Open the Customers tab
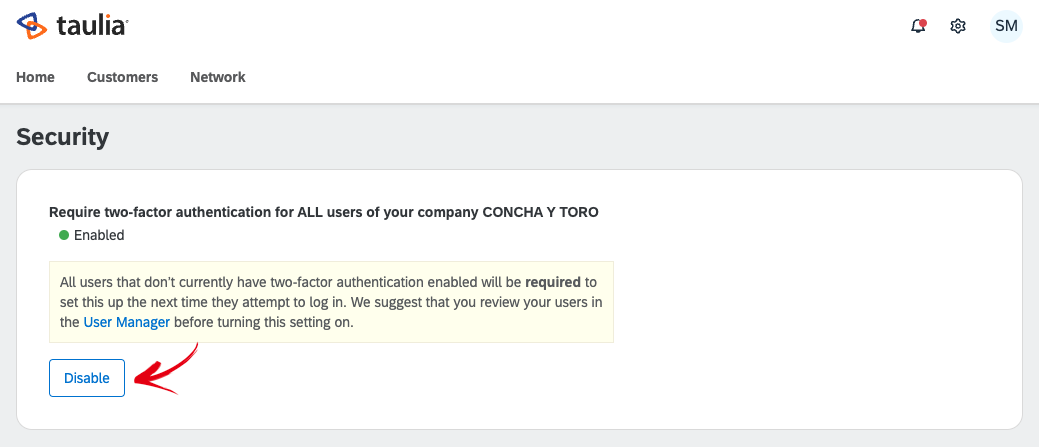The height and width of the screenshot is (447, 1039). coord(123,77)
